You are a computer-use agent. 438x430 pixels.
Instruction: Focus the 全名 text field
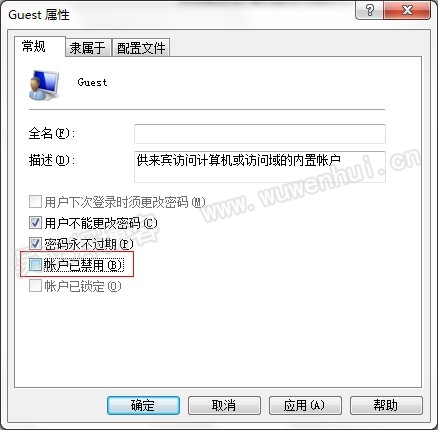[x=260, y=134]
